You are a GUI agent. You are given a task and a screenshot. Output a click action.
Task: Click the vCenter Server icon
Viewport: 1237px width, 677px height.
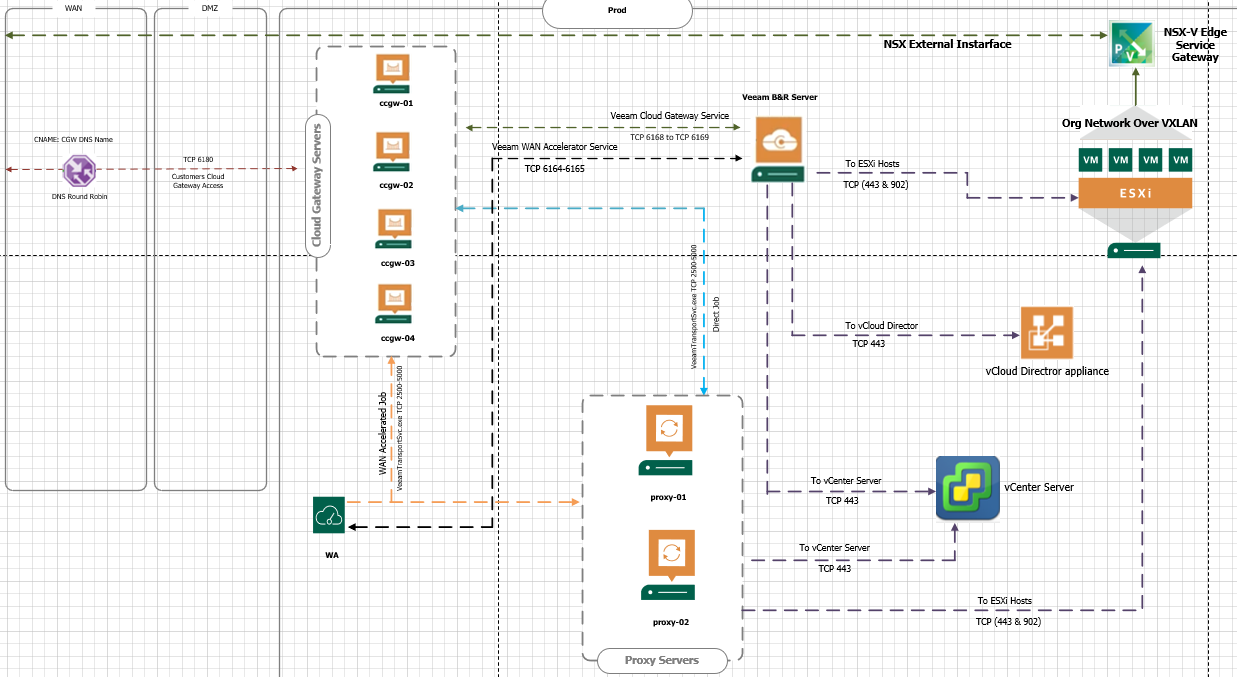point(967,488)
